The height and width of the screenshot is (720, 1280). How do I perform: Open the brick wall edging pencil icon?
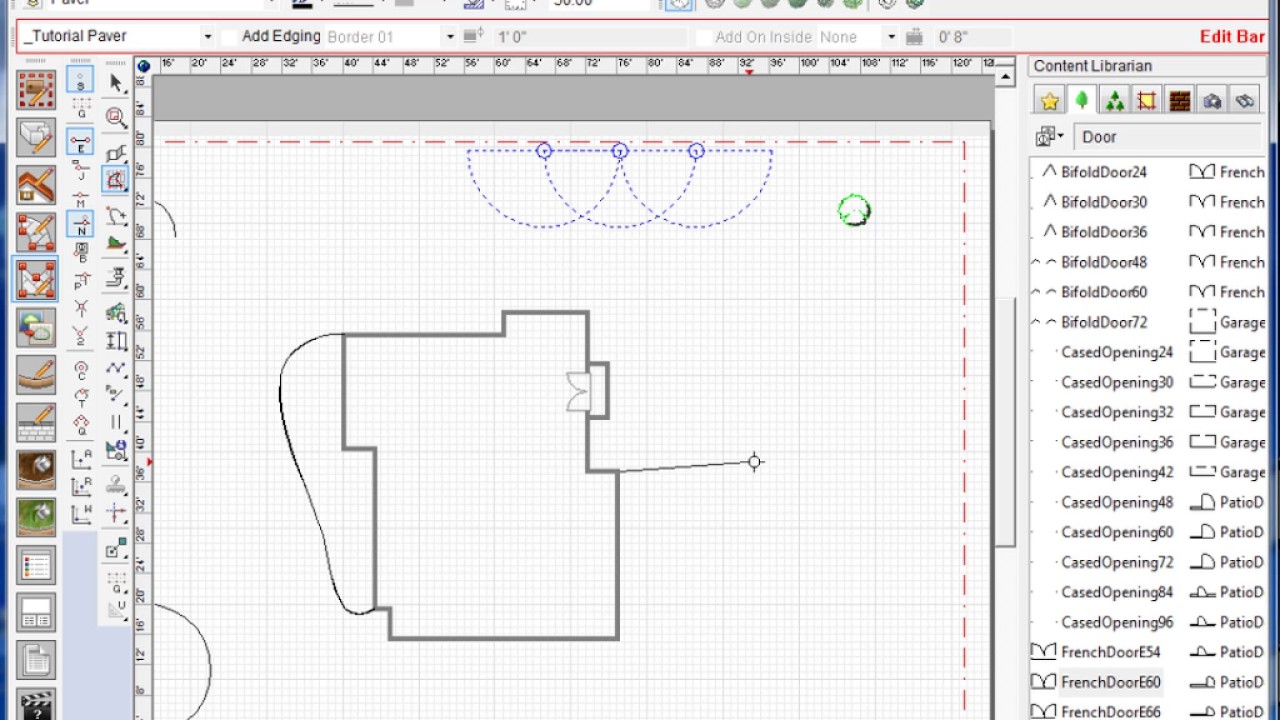[37, 422]
